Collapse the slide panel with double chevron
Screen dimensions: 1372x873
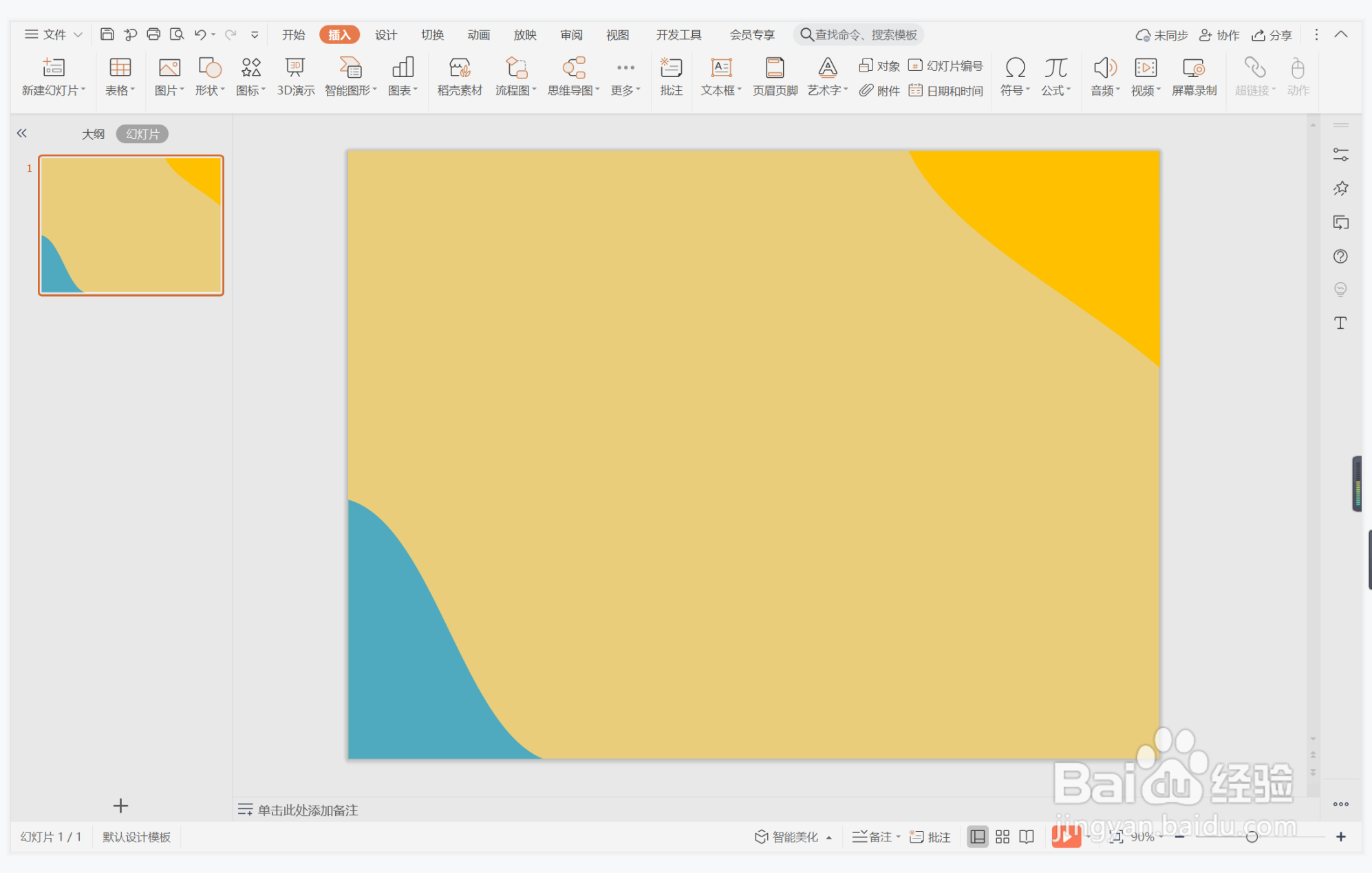[x=22, y=133]
